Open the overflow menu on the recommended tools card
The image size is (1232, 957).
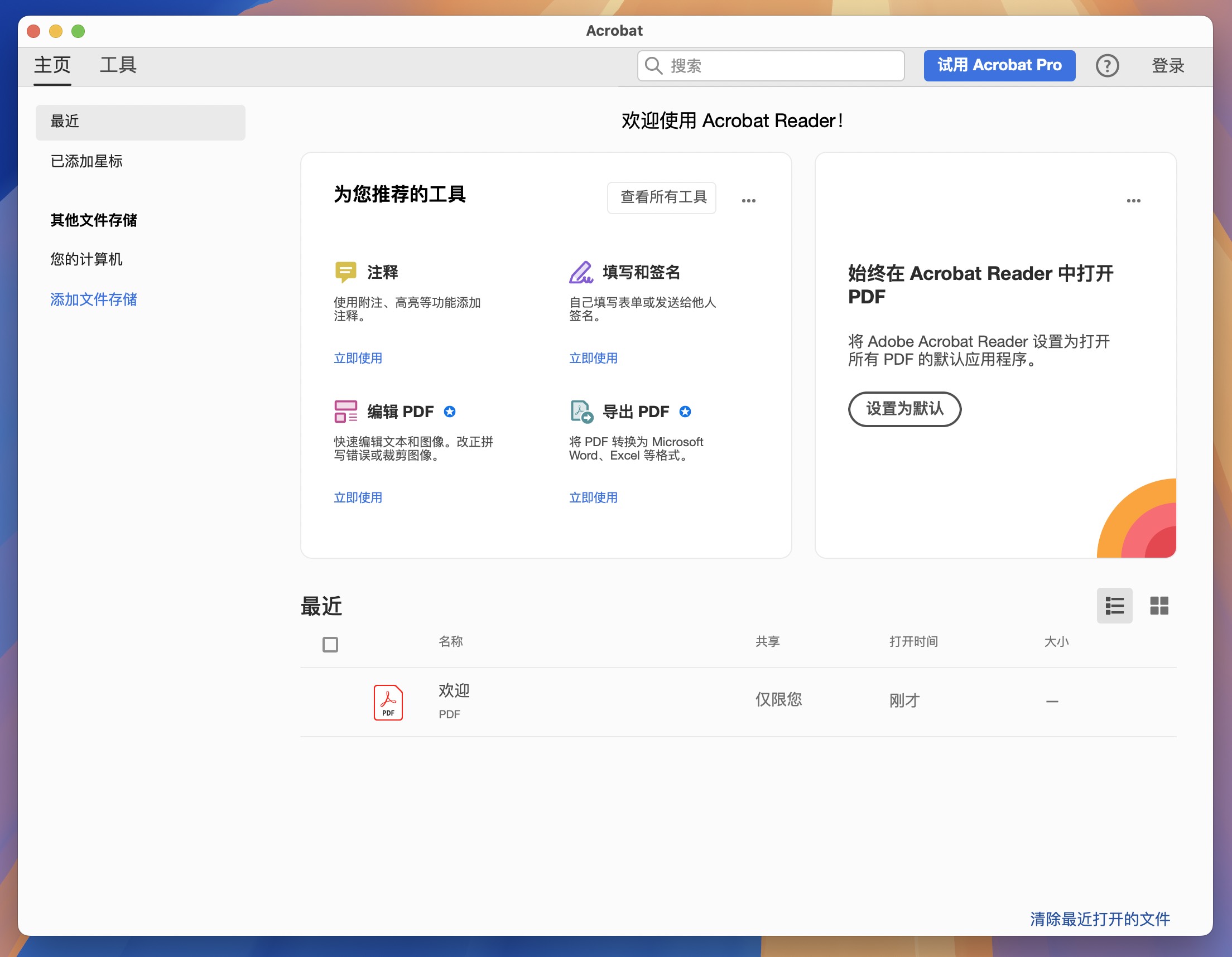(x=749, y=200)
